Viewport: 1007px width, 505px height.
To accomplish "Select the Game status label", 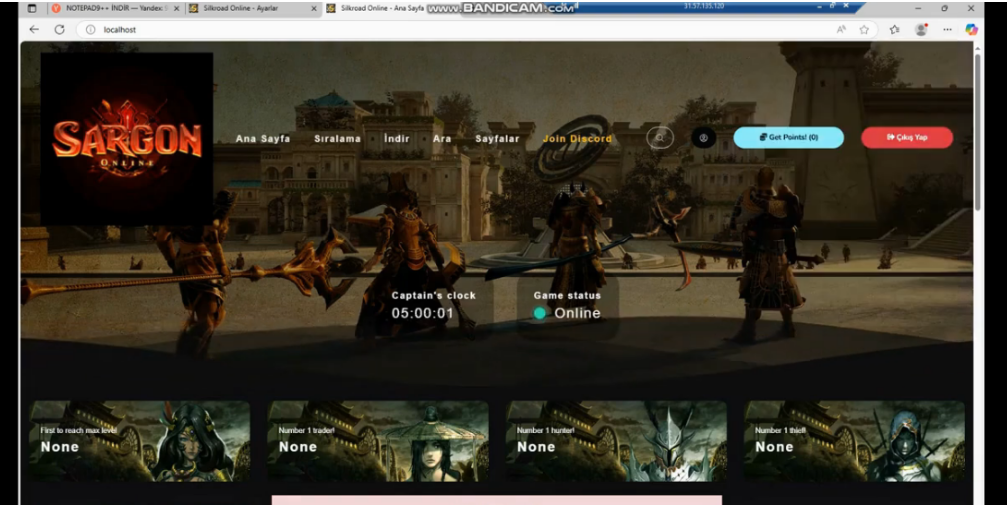I will coord(567,296).
